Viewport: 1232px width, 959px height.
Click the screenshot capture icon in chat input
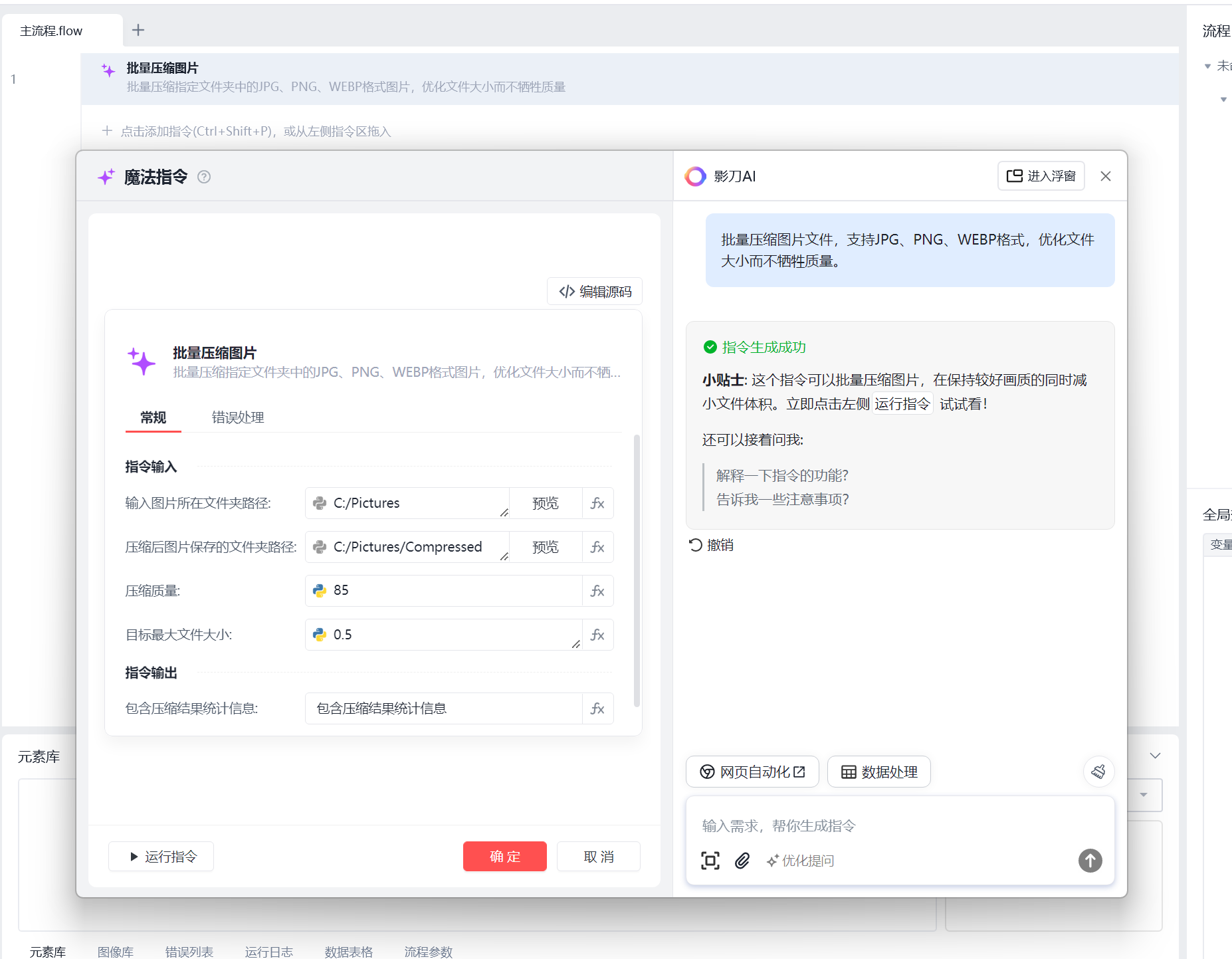[x=710, y=861]
